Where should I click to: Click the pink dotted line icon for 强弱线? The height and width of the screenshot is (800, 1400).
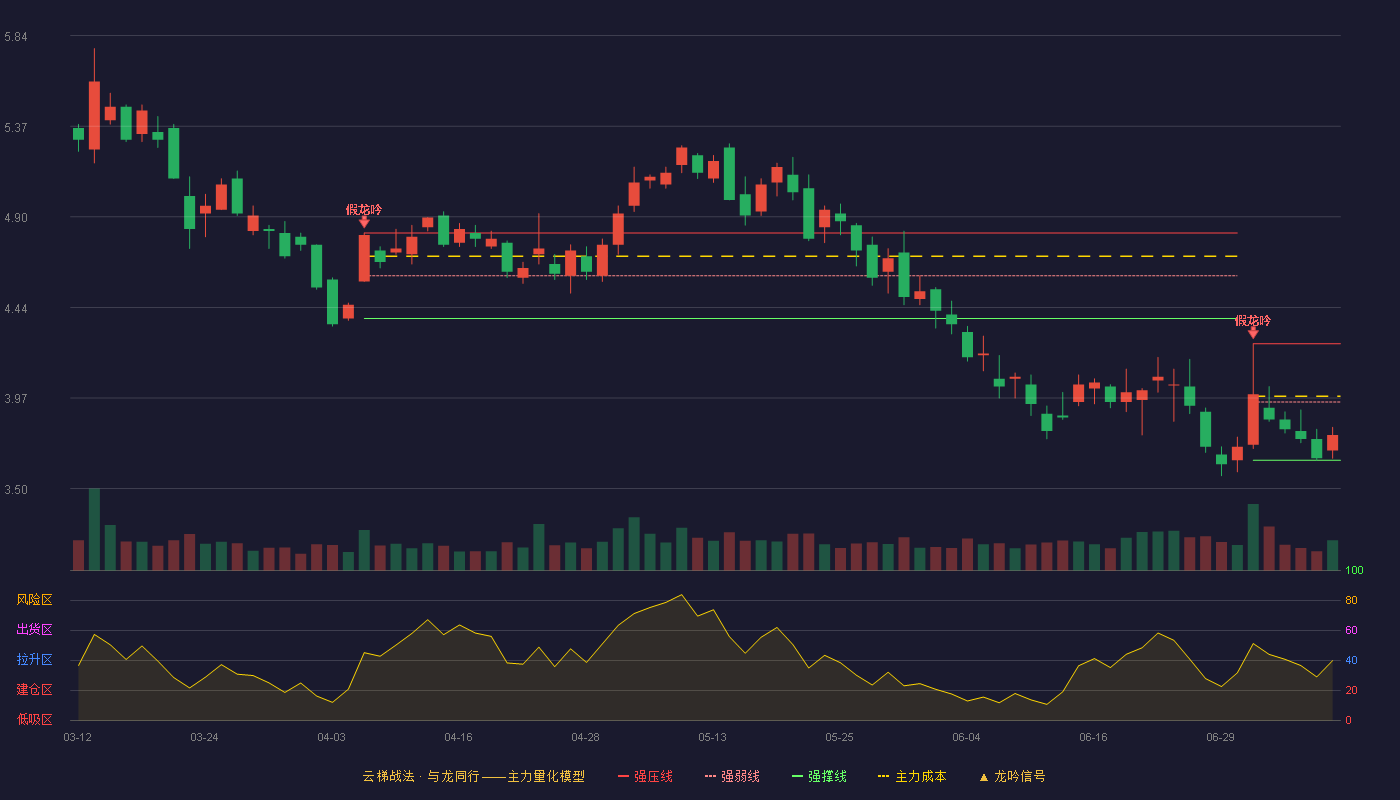tap(710, 776)
